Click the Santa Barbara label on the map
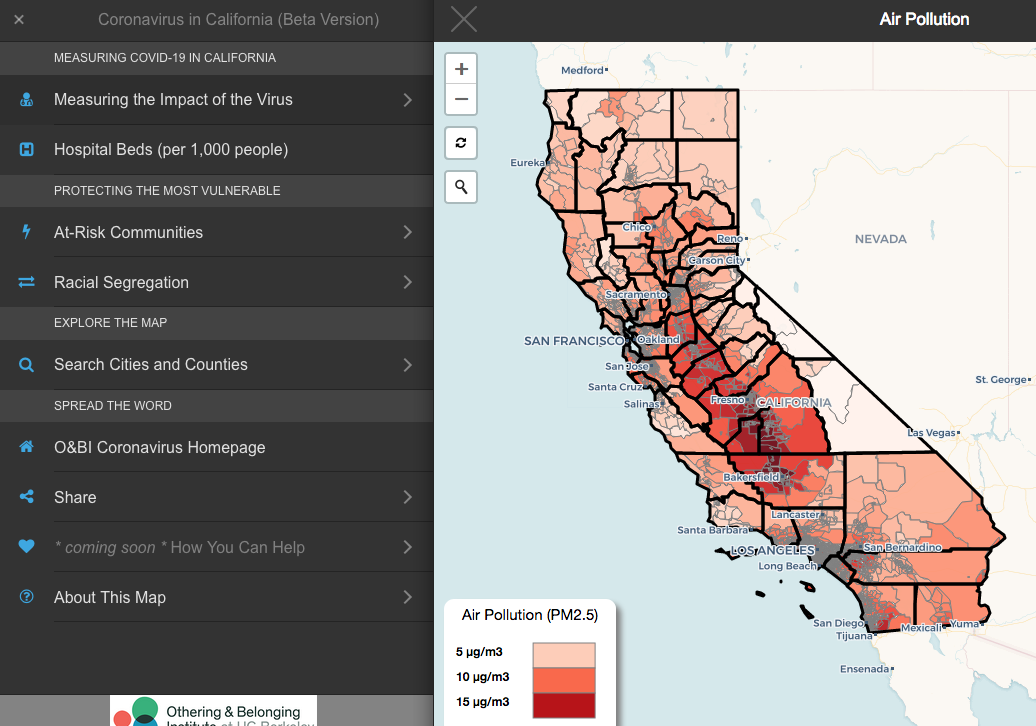 point(712,530)
